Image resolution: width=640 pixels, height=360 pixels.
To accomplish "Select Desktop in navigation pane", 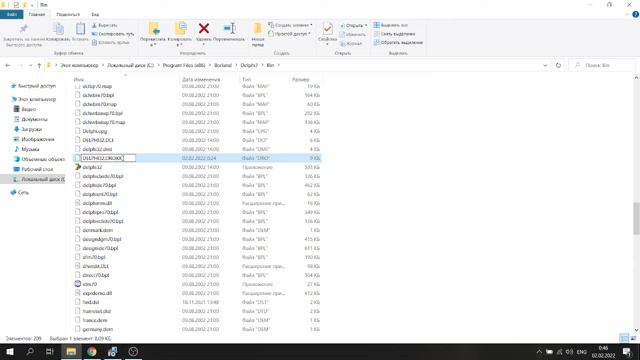I will [33, 169].
